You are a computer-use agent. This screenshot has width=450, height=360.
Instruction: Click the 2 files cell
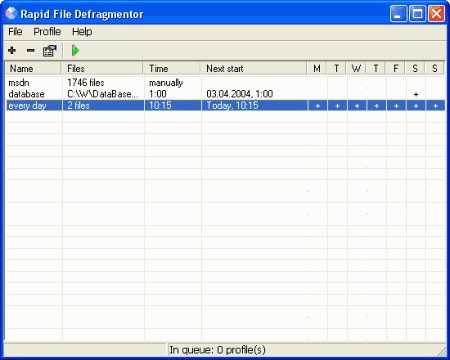pos(78,106)
